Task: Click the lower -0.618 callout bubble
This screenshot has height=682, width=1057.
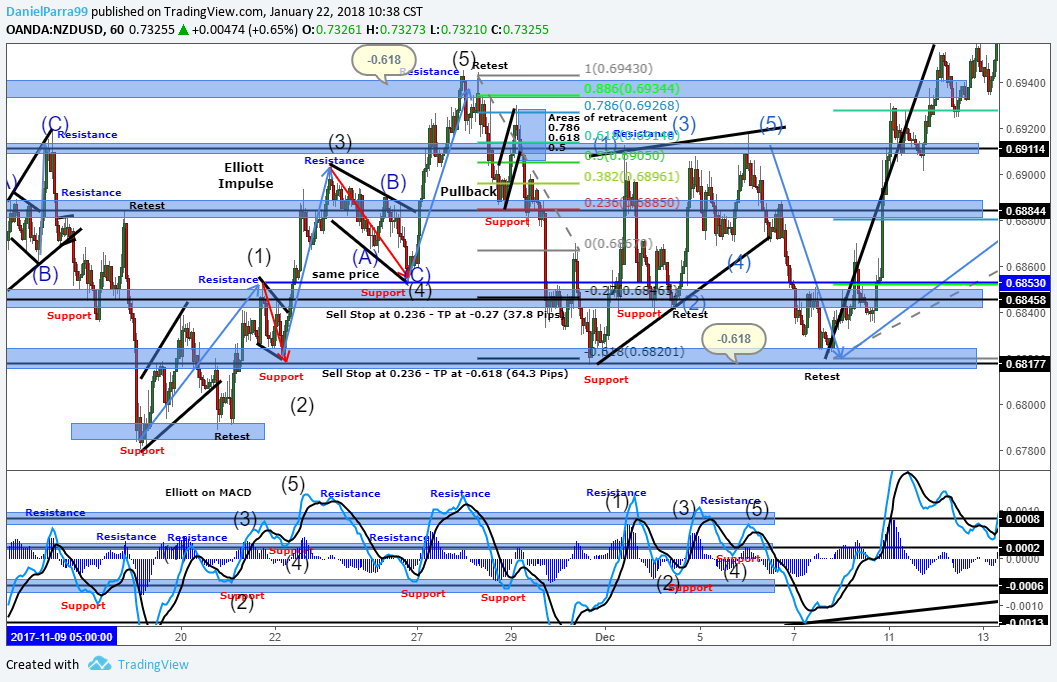Action: [x=734, y=340]
